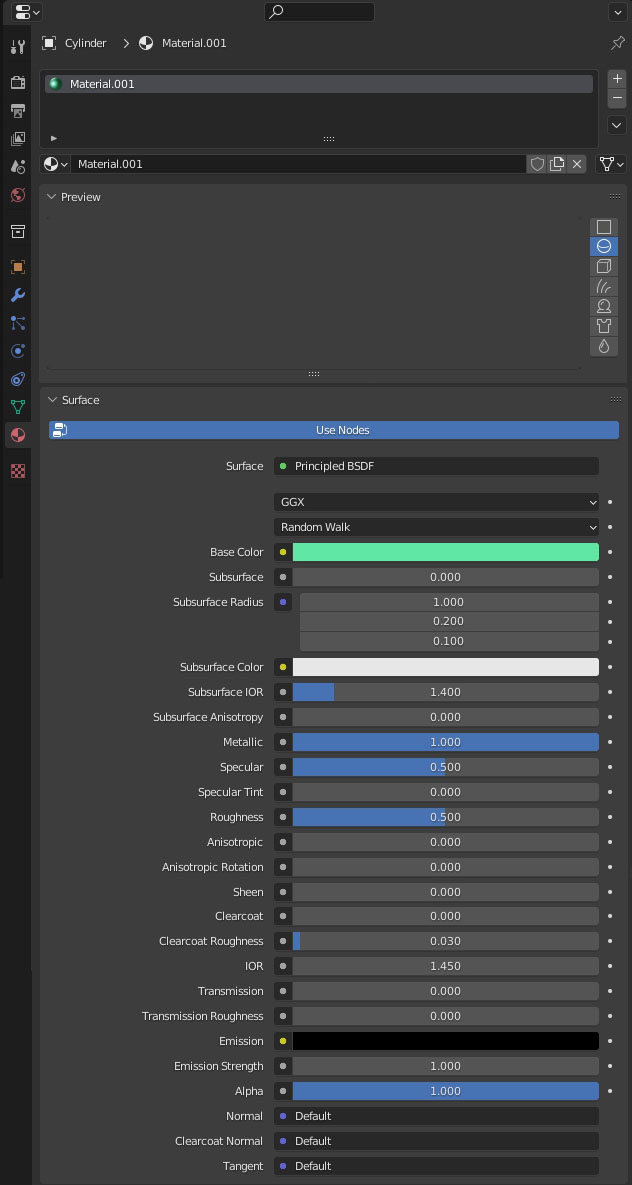
Task: Open the Material properties tab
Action: 18,435
